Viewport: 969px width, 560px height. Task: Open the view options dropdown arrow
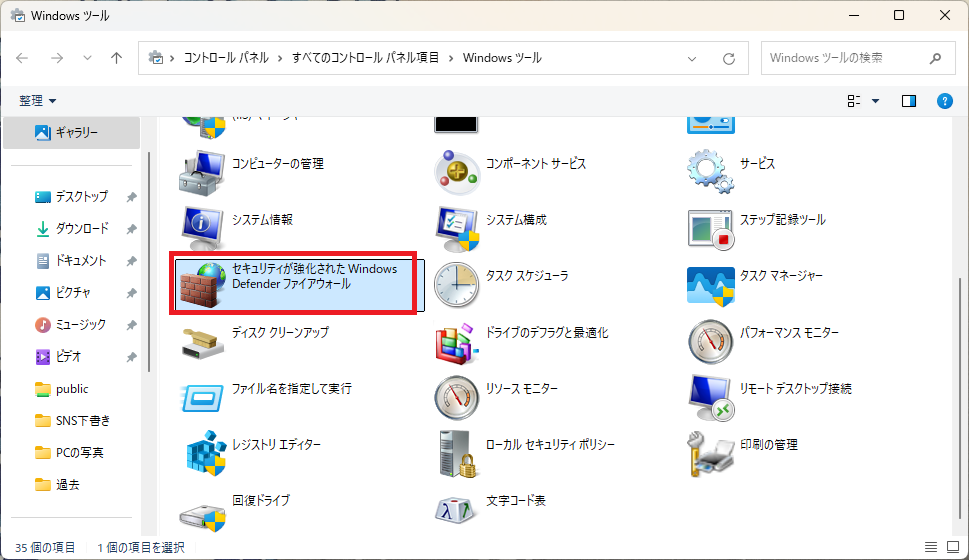tap(875, 101)
